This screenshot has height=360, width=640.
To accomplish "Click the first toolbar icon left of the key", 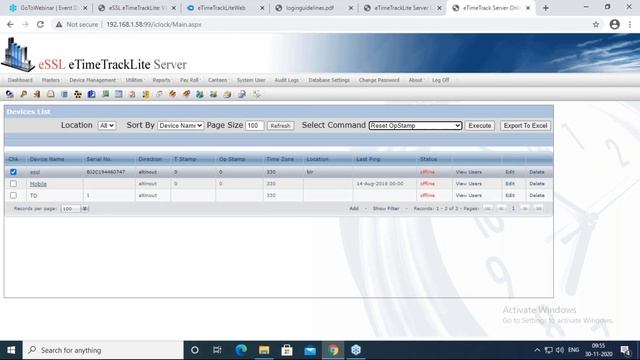I will [x=10, y=94].
